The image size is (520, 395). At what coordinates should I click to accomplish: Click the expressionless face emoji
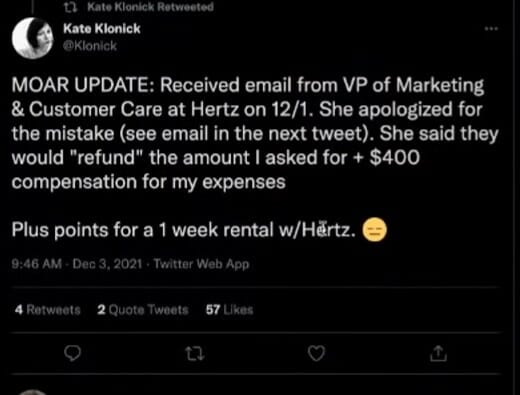point(374,229)
